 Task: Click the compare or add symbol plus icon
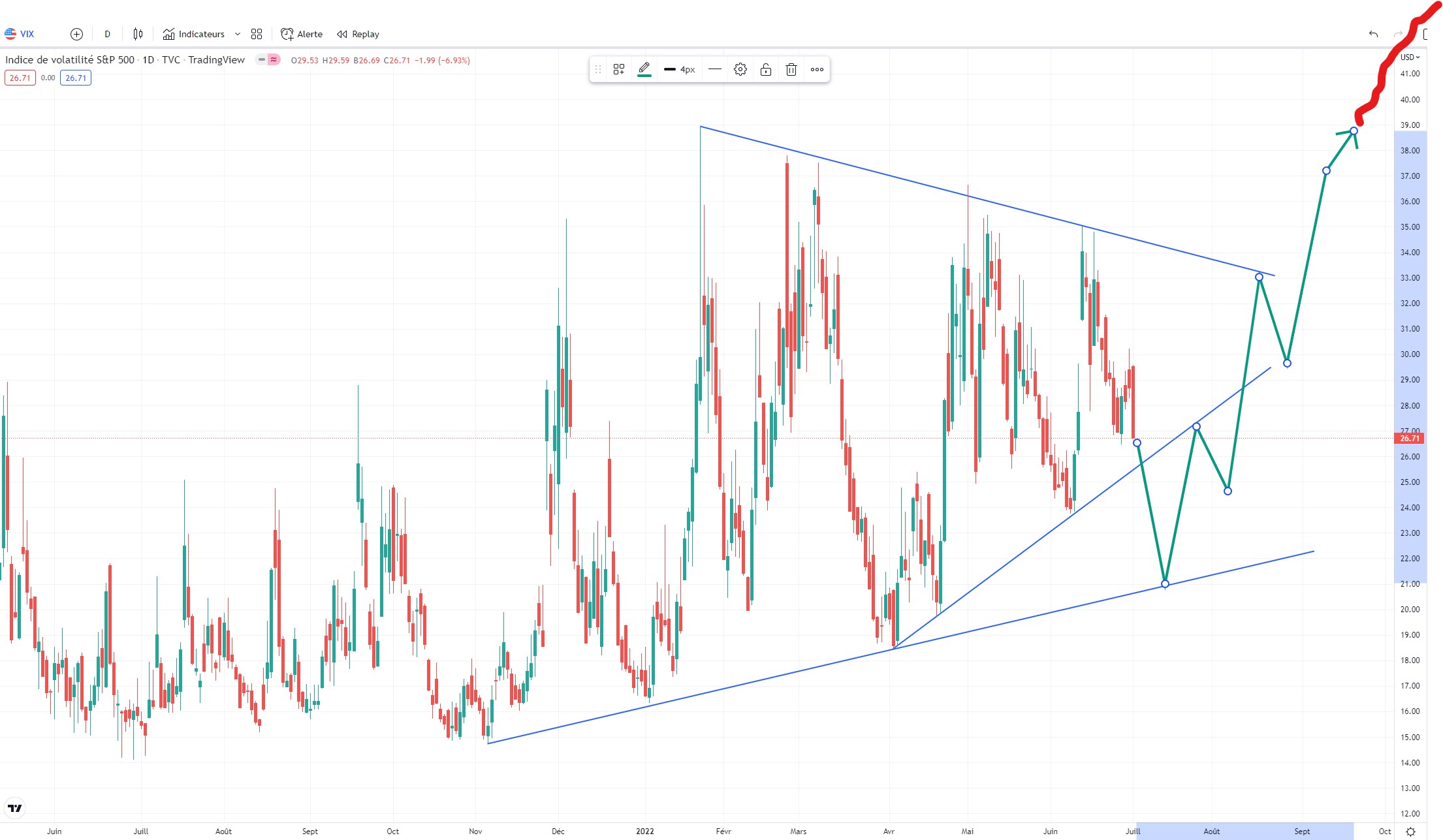(76, 34)
